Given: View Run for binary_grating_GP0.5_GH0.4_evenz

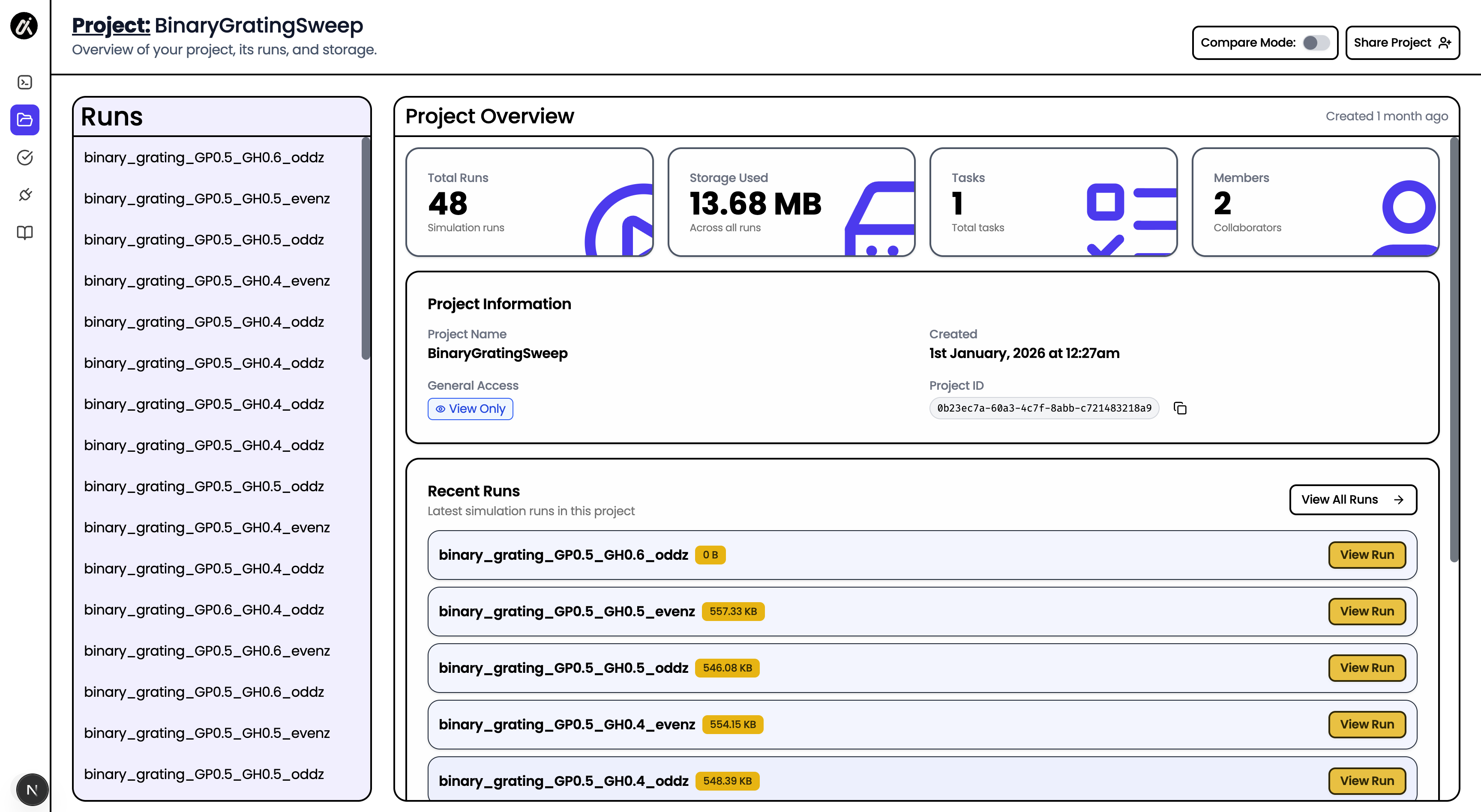Looking at the screenshot, I should point(1367,724).
